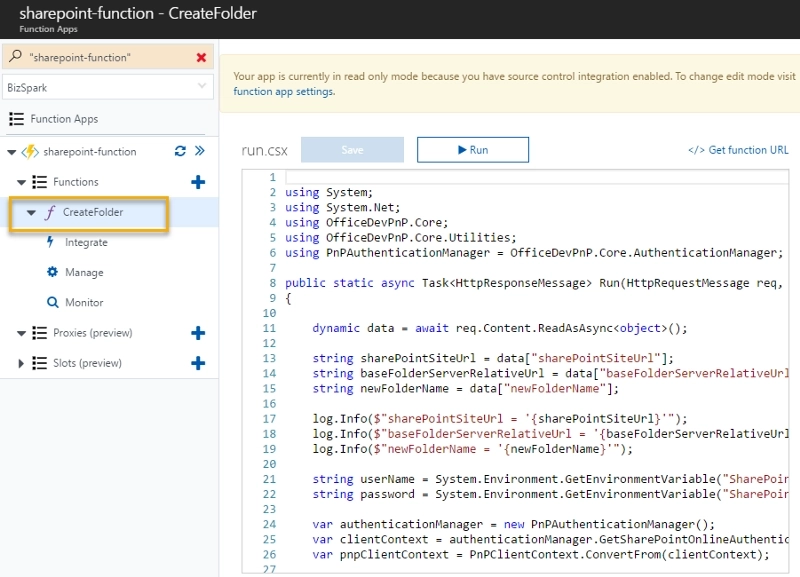This screenshot has height=577, width=800.
Task: Add new function with plus icon
Action: (198, 182)
